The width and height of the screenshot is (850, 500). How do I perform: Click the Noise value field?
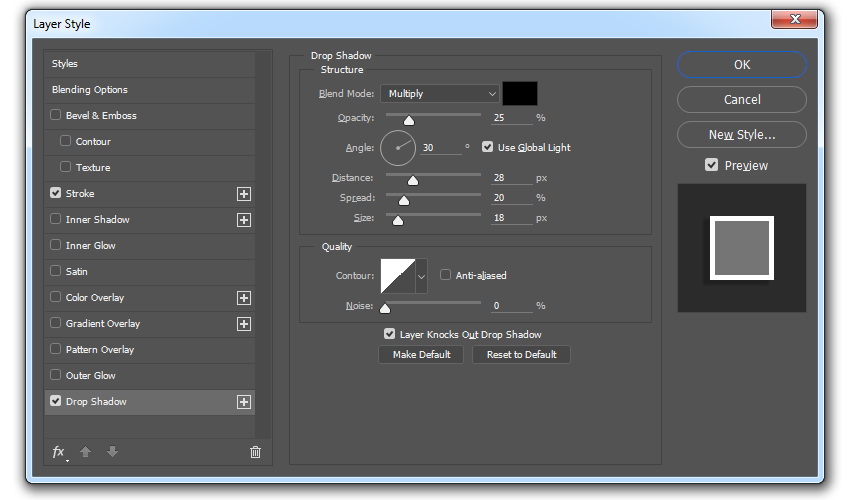pos(512,306)
